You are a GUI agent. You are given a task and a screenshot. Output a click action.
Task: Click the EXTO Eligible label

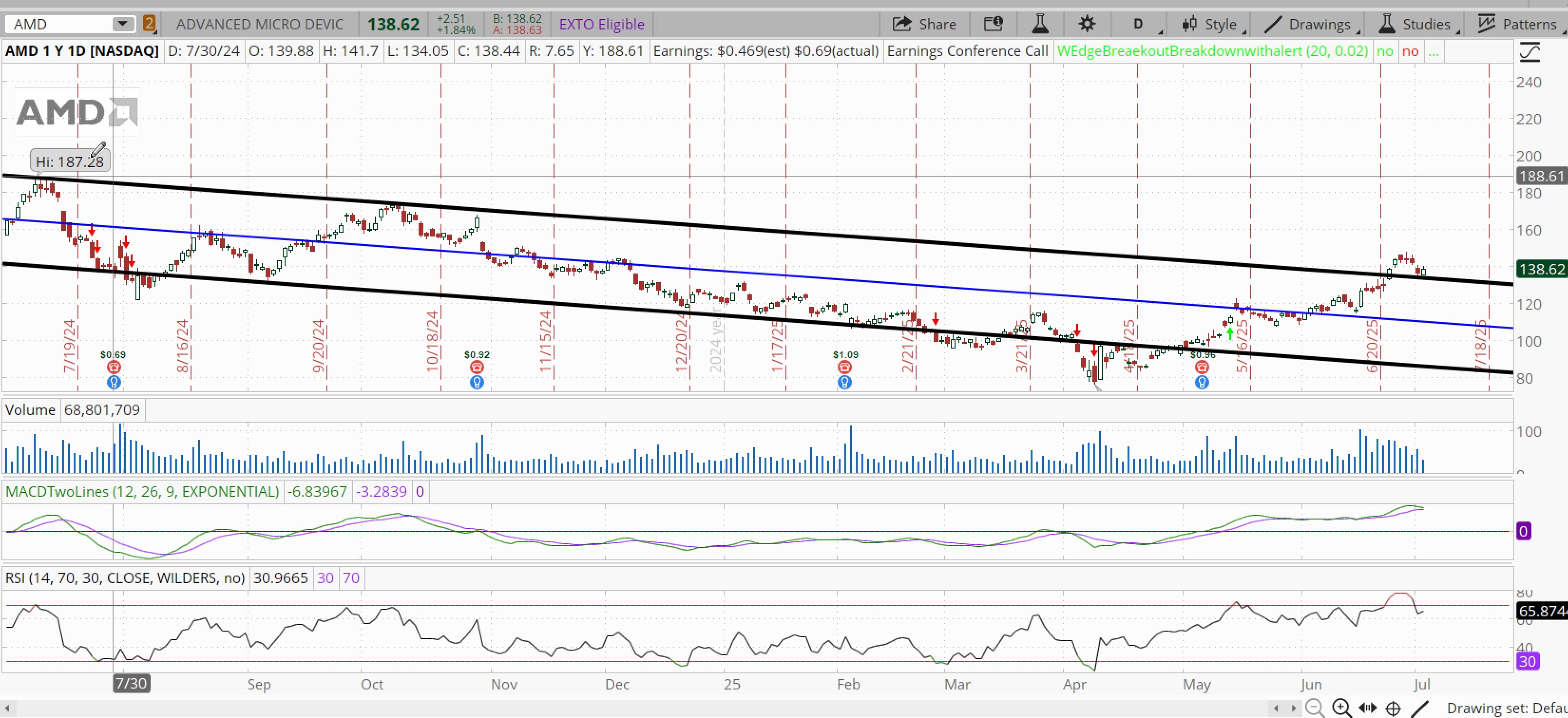pos(602,24)
